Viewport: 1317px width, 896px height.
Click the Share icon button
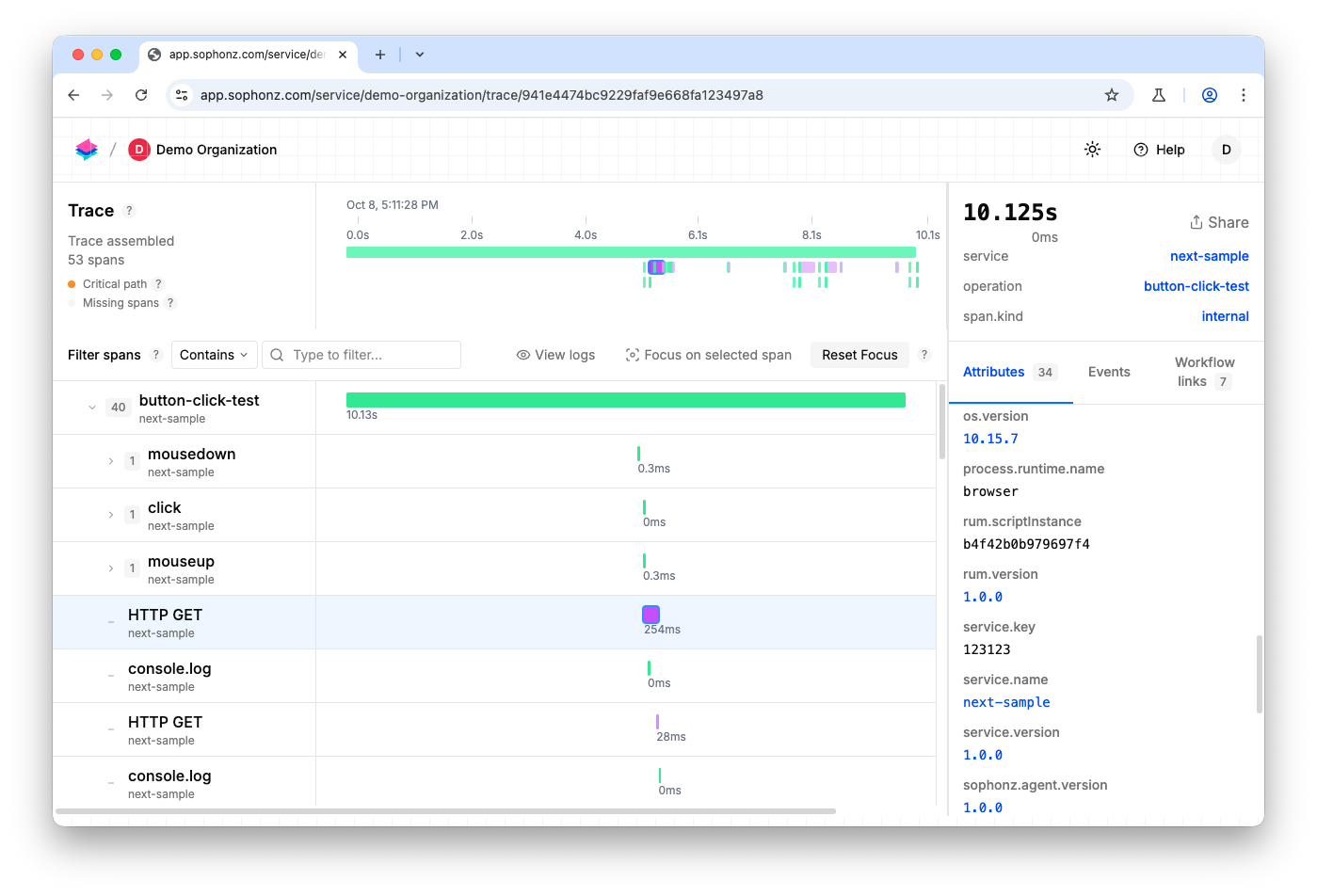pyautogui.click(x=1218, y=222)
